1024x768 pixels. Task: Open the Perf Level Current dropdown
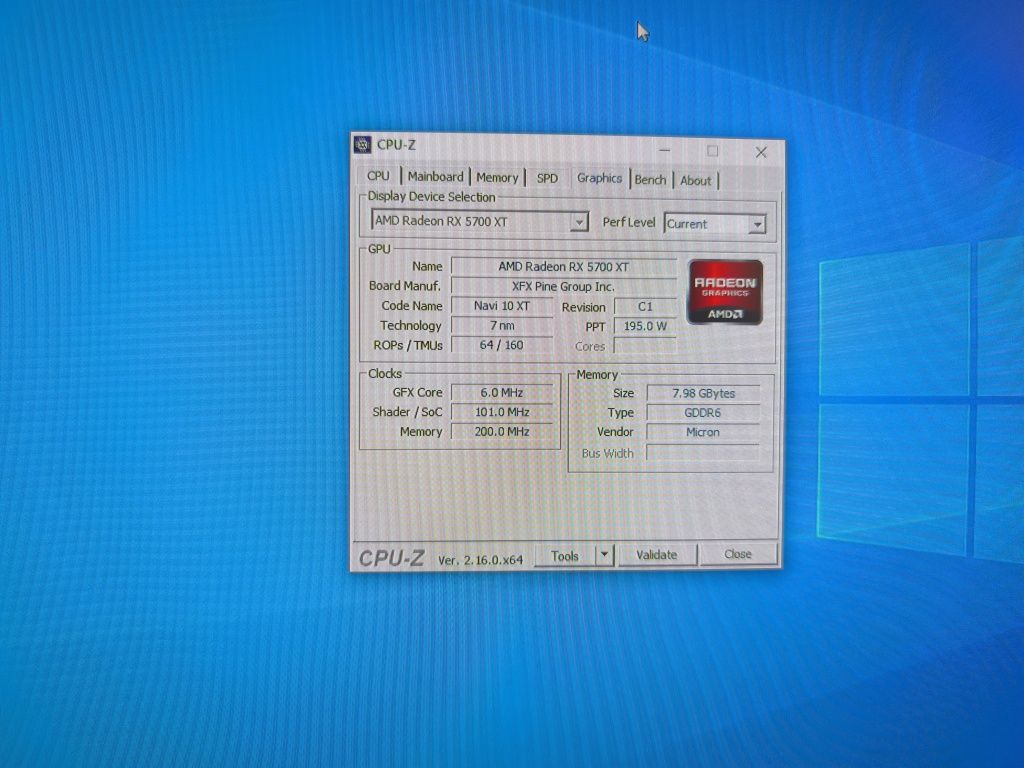point(714,224)
